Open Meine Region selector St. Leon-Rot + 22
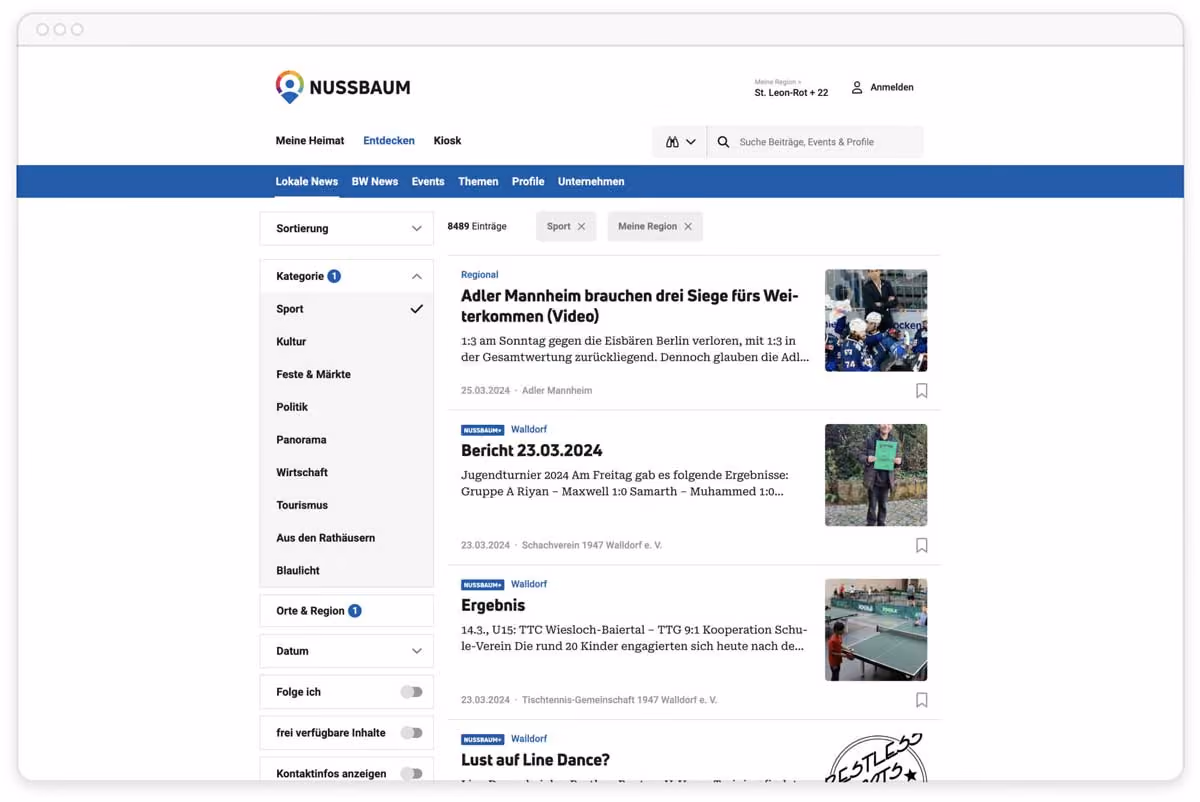 click(791, 88)
